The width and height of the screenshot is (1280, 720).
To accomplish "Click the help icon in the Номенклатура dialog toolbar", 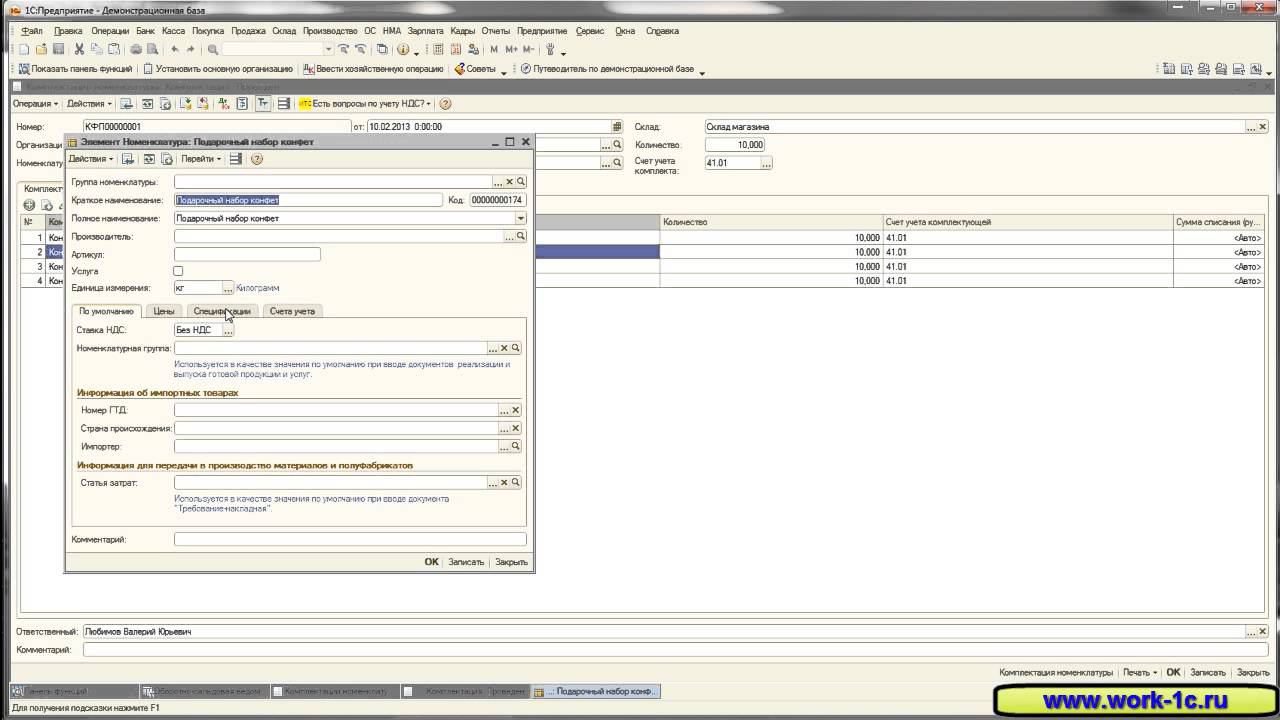I will coord(257,159).
